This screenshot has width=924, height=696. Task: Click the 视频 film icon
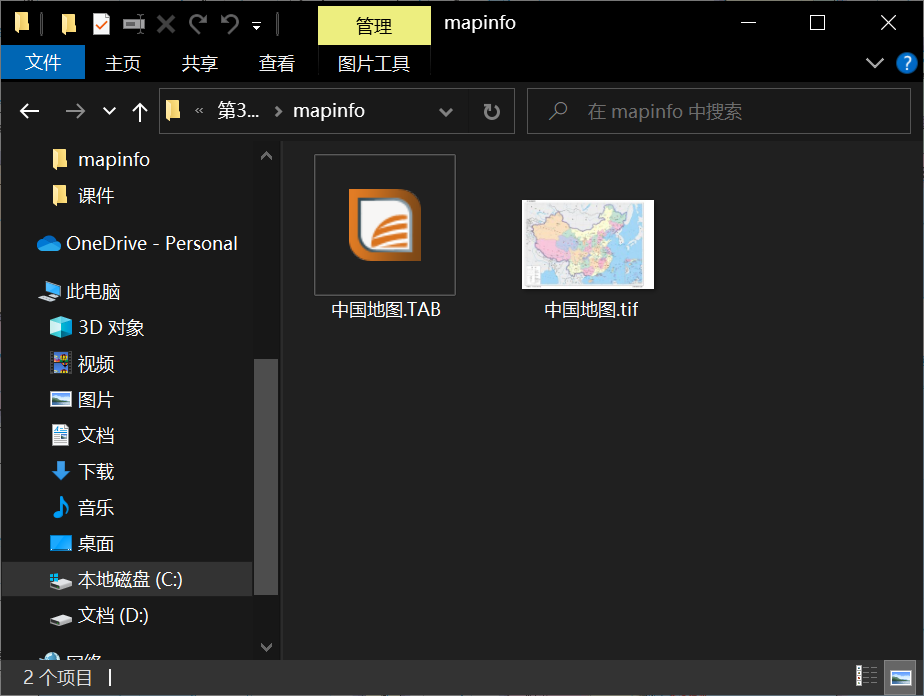[x=61, y=364]
